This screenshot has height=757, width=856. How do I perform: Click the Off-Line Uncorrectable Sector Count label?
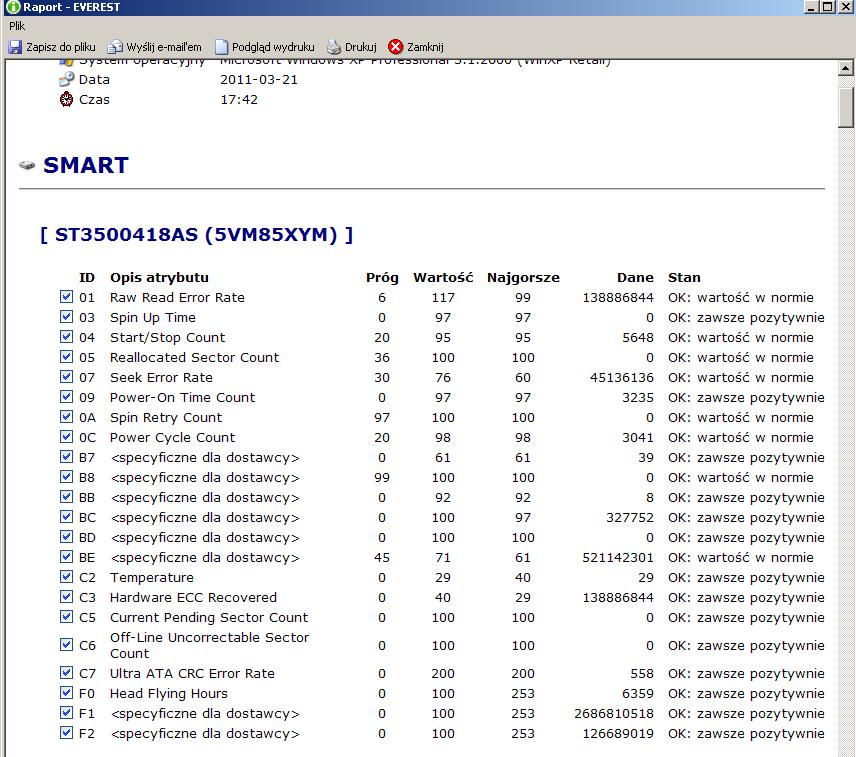point(209,645)
